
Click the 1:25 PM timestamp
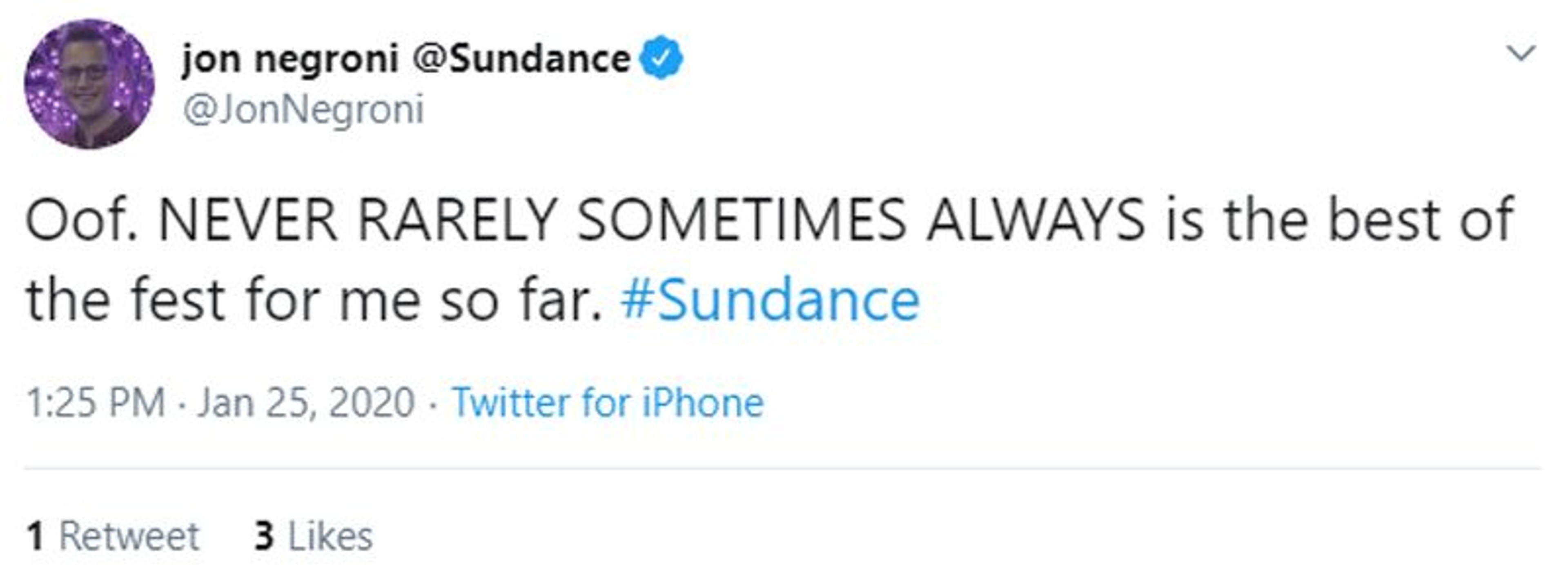coord(96,402)
